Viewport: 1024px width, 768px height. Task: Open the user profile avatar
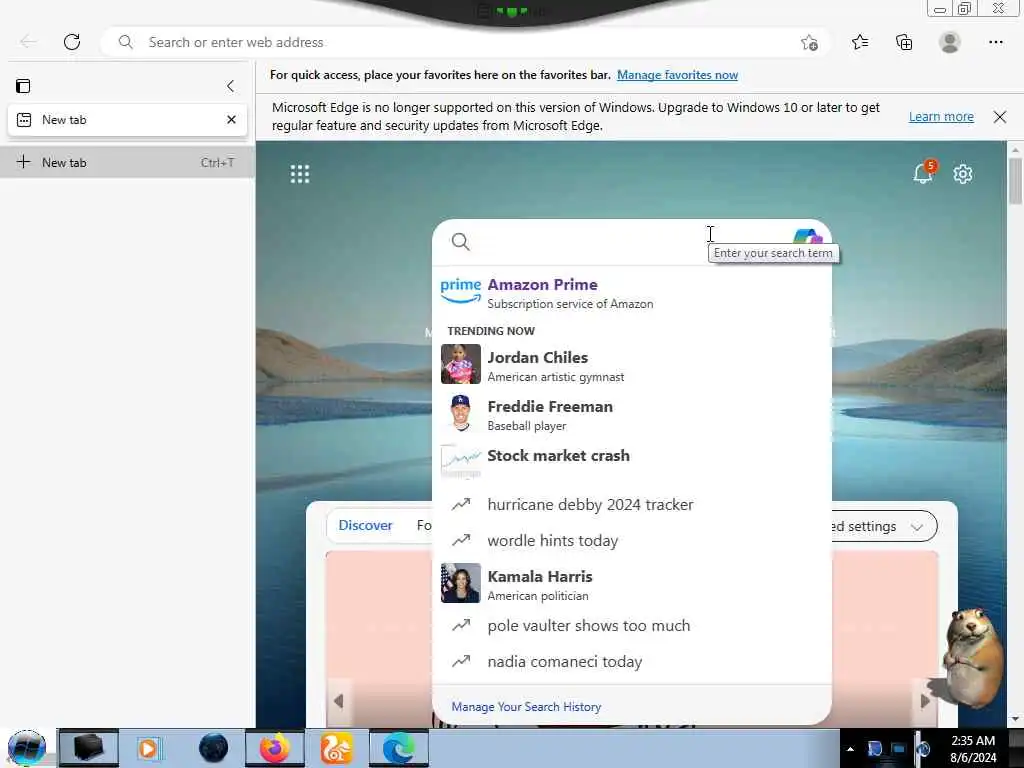coord(950,42)
